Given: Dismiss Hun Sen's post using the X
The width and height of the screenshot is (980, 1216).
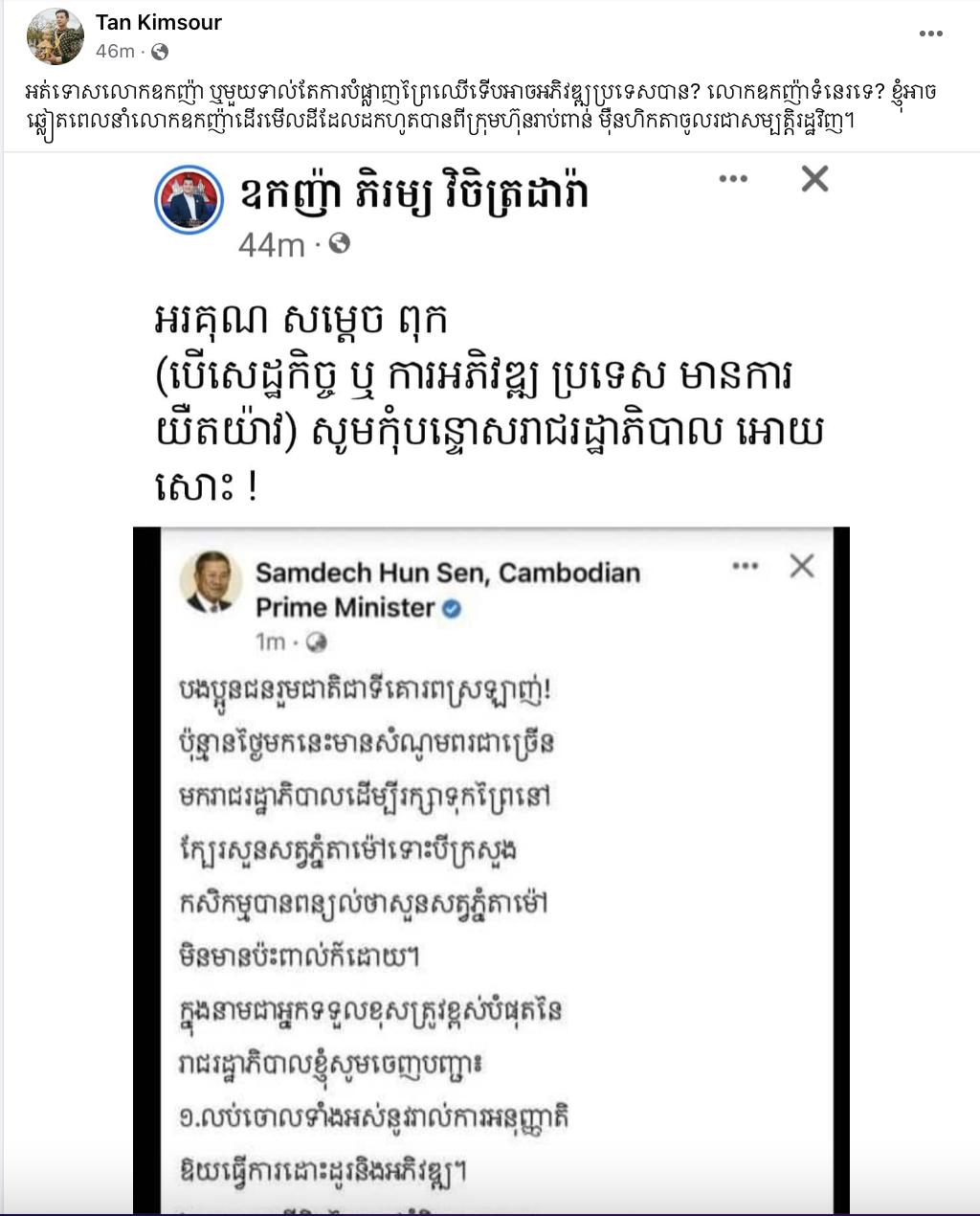Looking at the screenshot, I should [802, 566].
